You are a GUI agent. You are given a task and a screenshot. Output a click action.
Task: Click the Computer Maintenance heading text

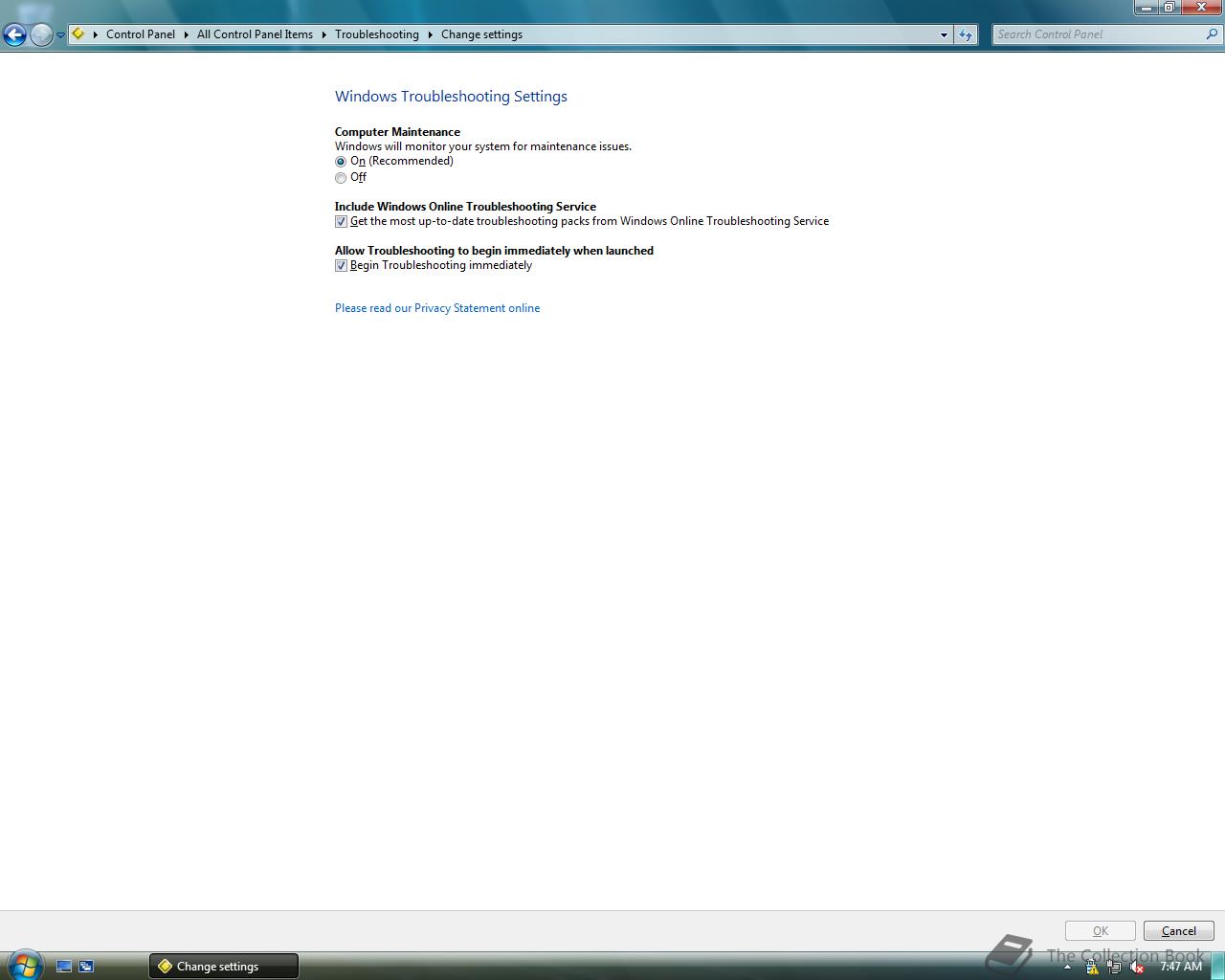click(397, 132)
